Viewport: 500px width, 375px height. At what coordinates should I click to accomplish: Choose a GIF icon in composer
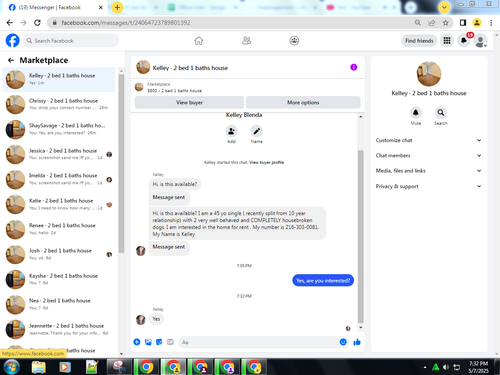170,342
